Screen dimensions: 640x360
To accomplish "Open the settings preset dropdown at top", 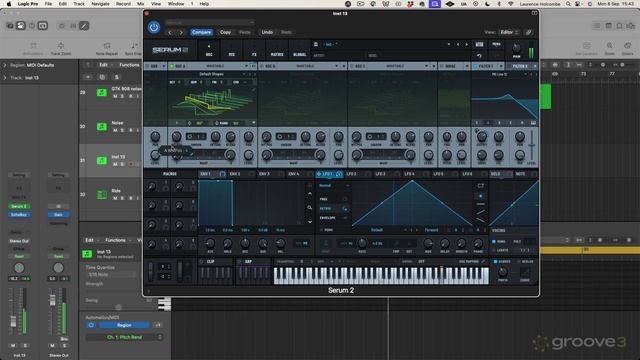I will 210,22.
